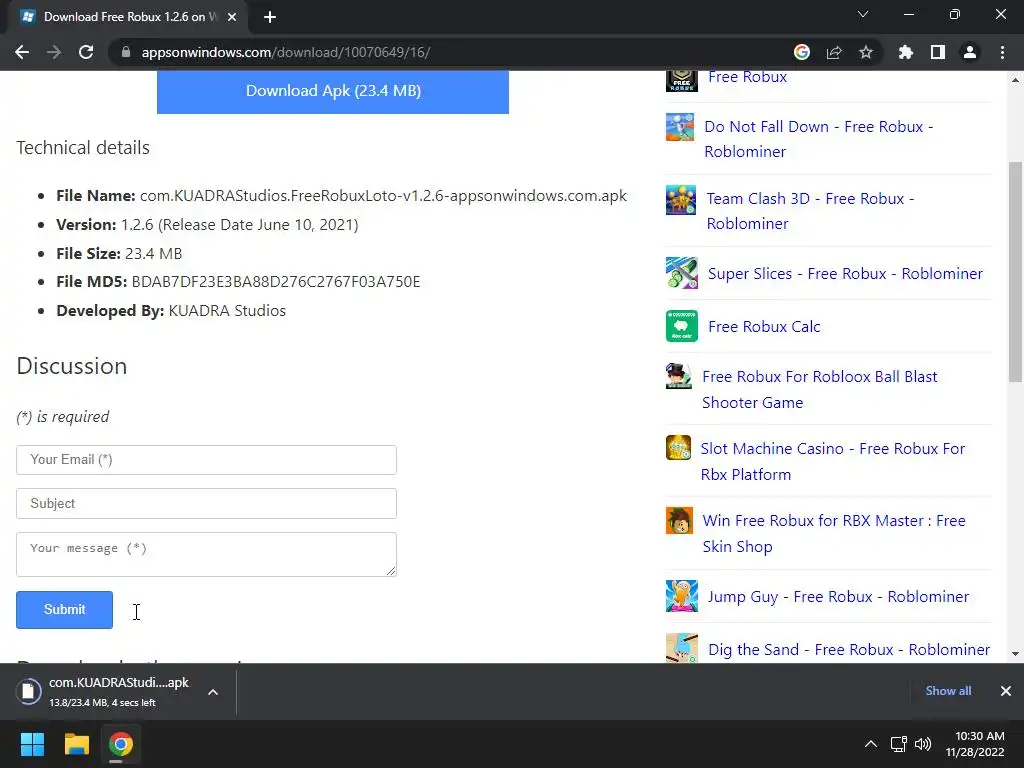Open the network status icon
This screenshot has width=1024, height=768.
pyautogui.click(x=899, y=744)
